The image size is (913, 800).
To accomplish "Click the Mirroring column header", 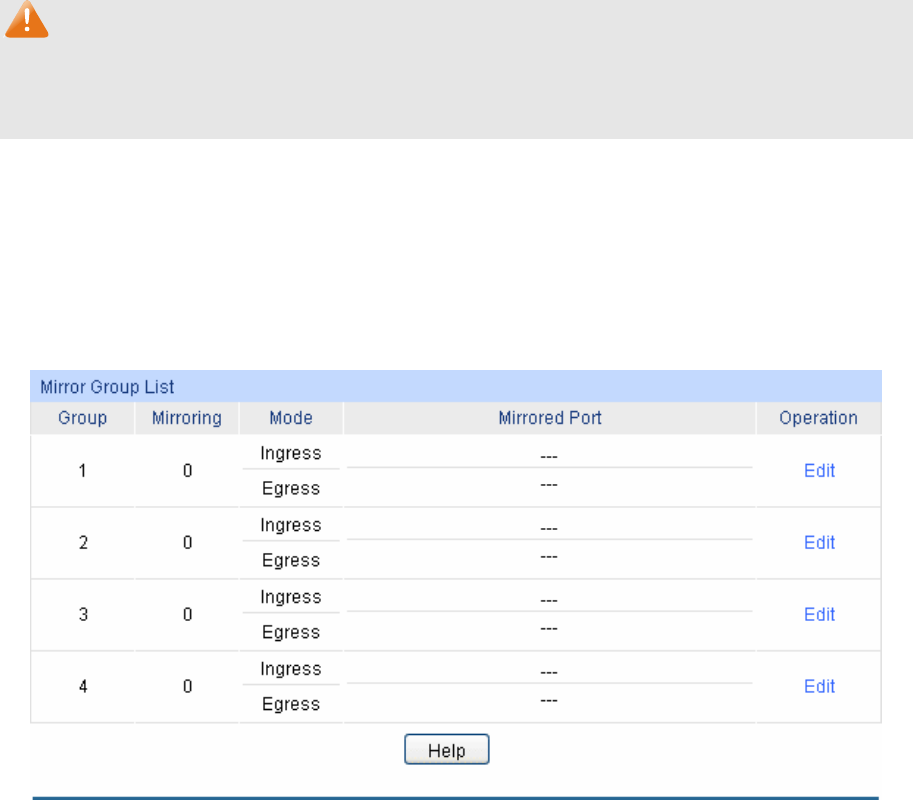I will pyautogui.click(x=186, y=418).
